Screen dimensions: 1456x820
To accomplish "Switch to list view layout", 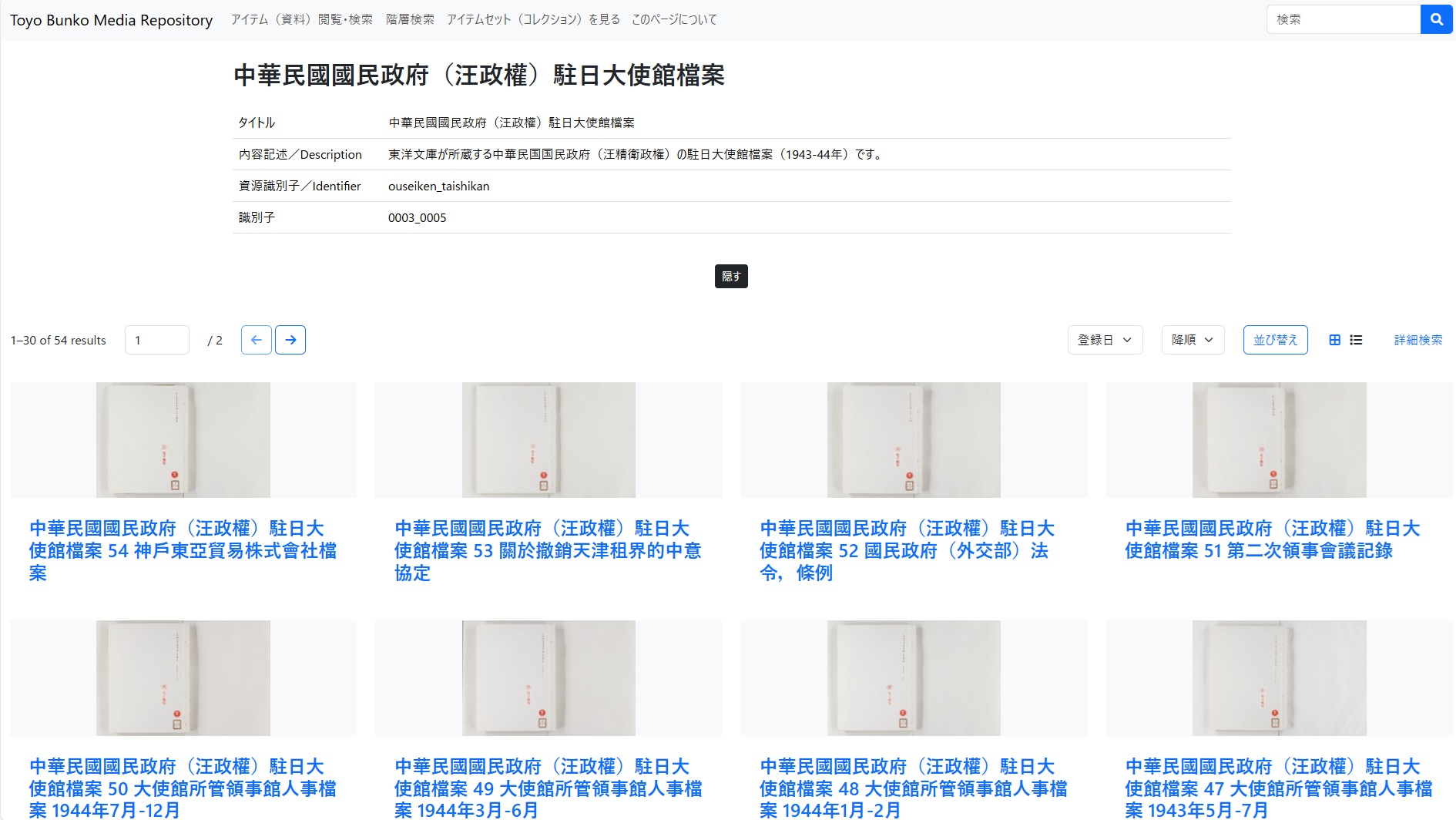I will tap(1356, 339).
